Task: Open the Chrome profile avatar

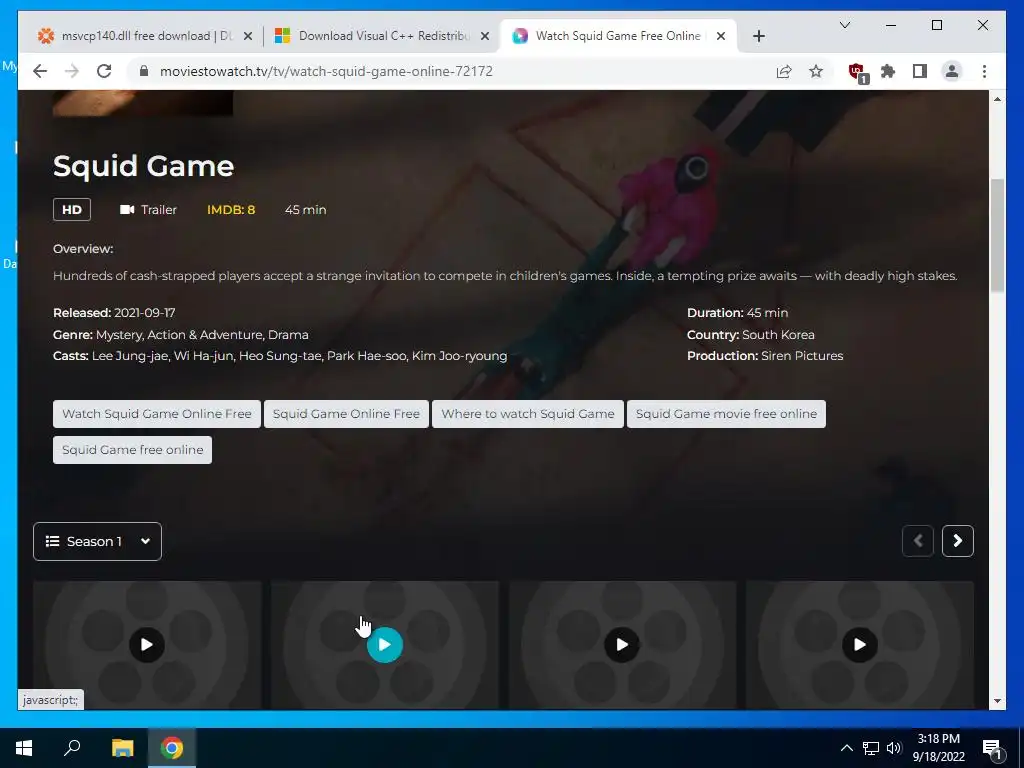Action: coord(952,71)
